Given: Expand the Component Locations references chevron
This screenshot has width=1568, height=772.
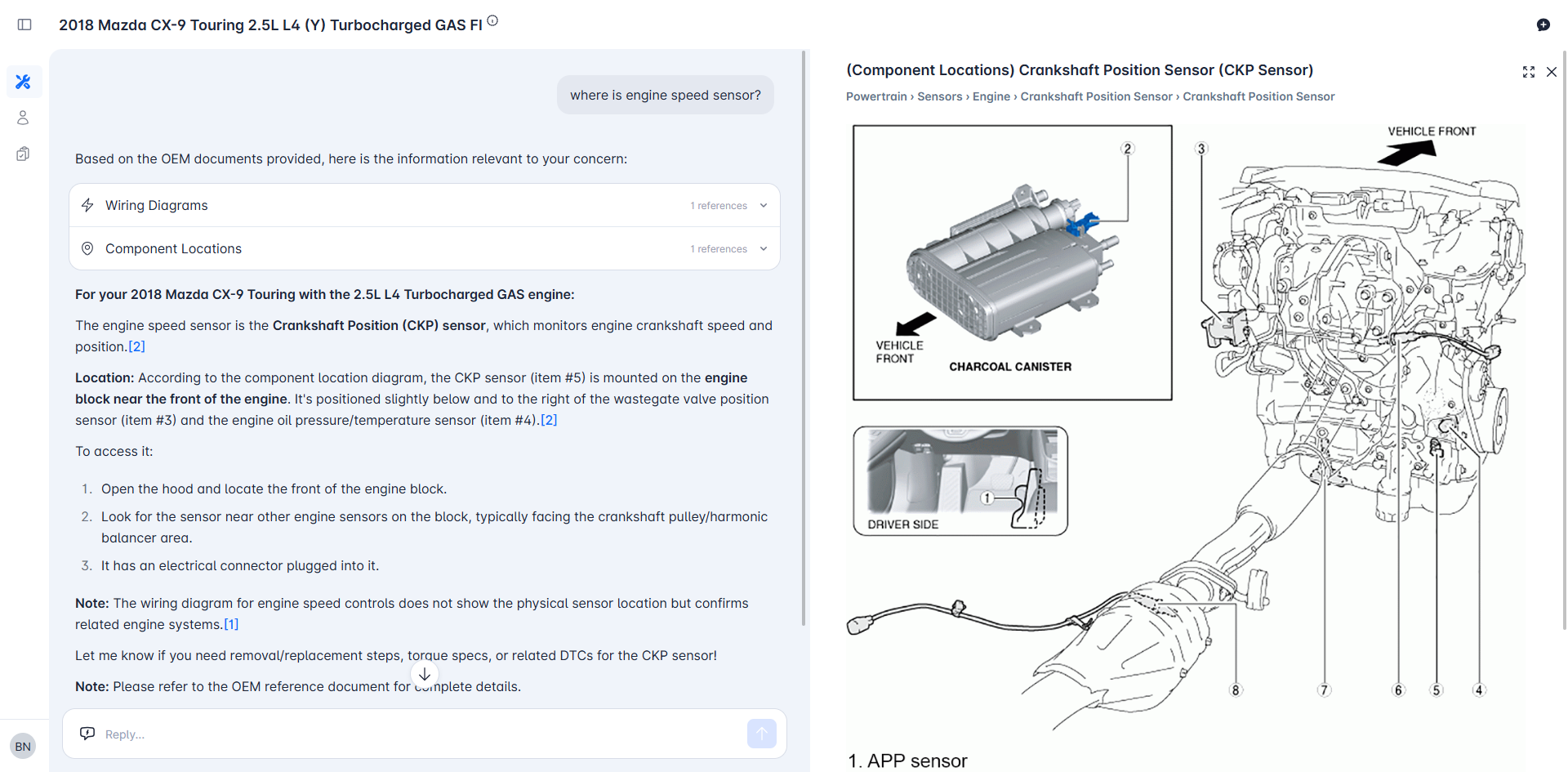Looking at the screenshot, I should coord(764,249).
